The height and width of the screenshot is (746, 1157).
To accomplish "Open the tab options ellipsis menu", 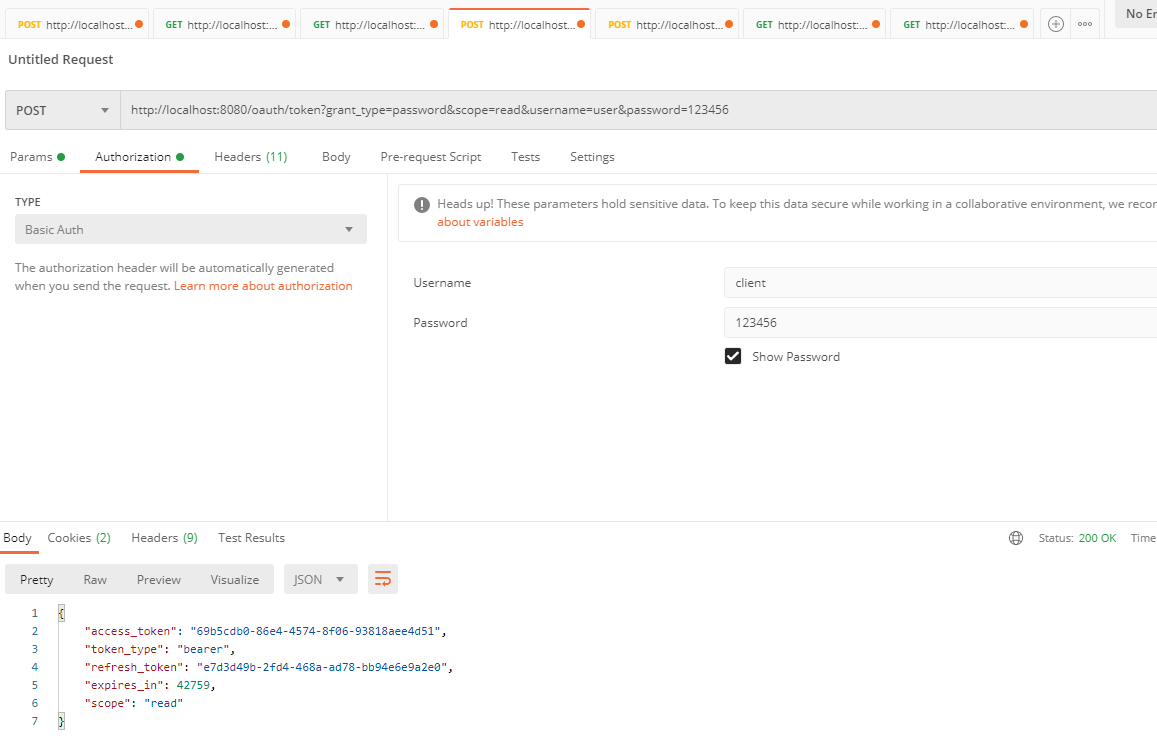I will 1085,24.
